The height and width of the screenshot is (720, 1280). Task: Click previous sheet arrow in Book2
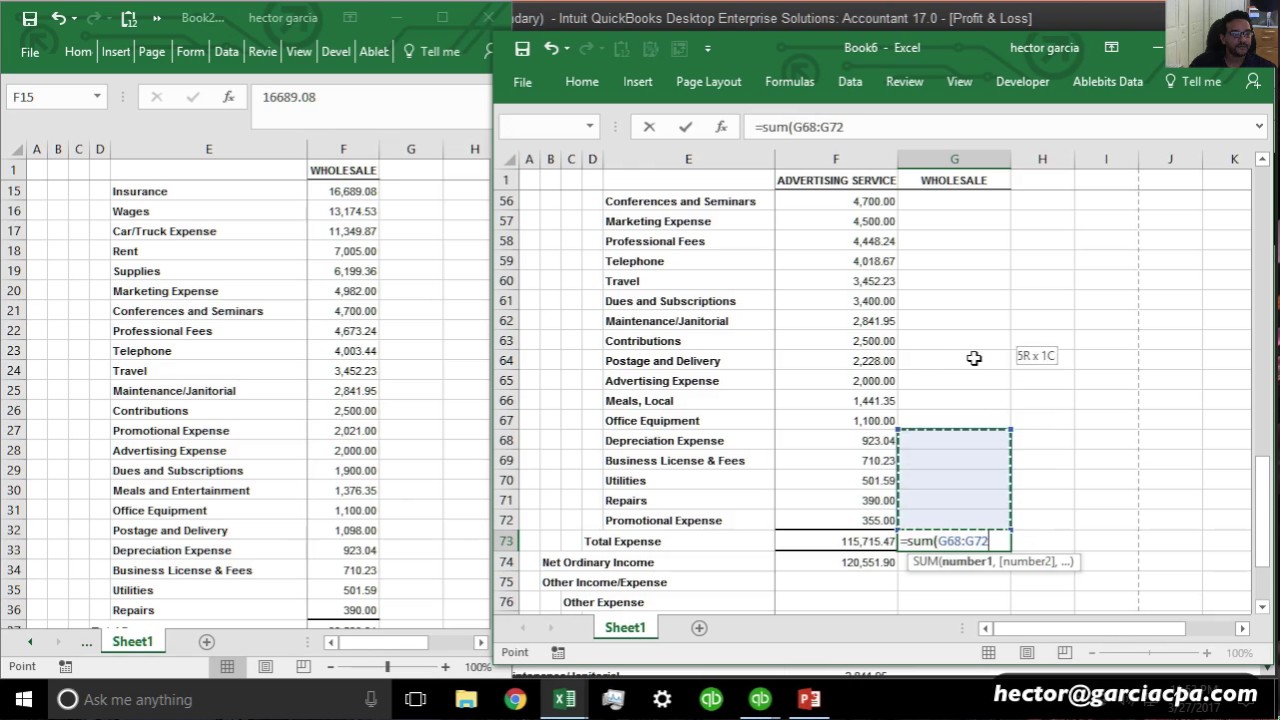pos(30,642)
